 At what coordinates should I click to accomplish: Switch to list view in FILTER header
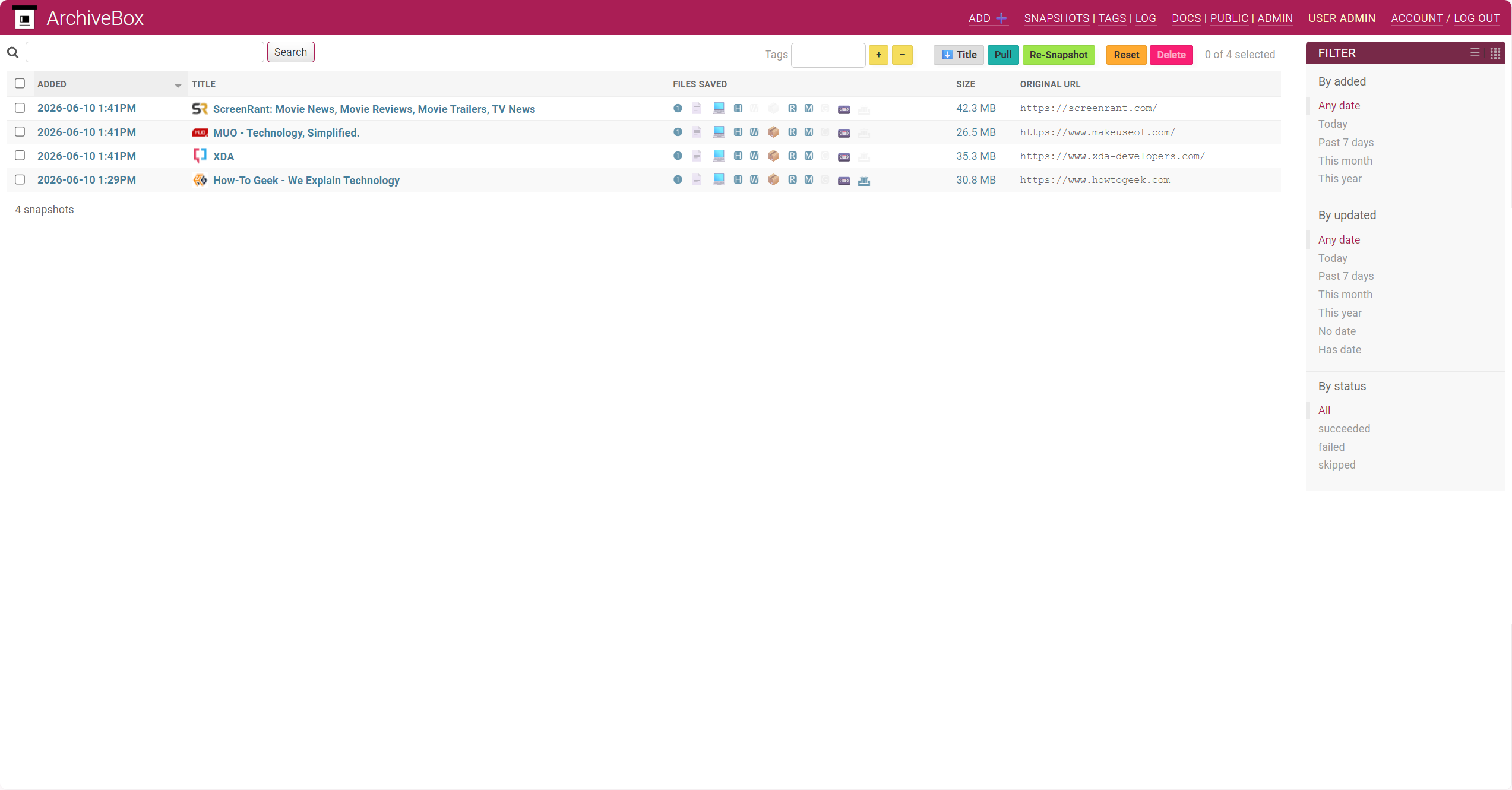point(1475,53)
